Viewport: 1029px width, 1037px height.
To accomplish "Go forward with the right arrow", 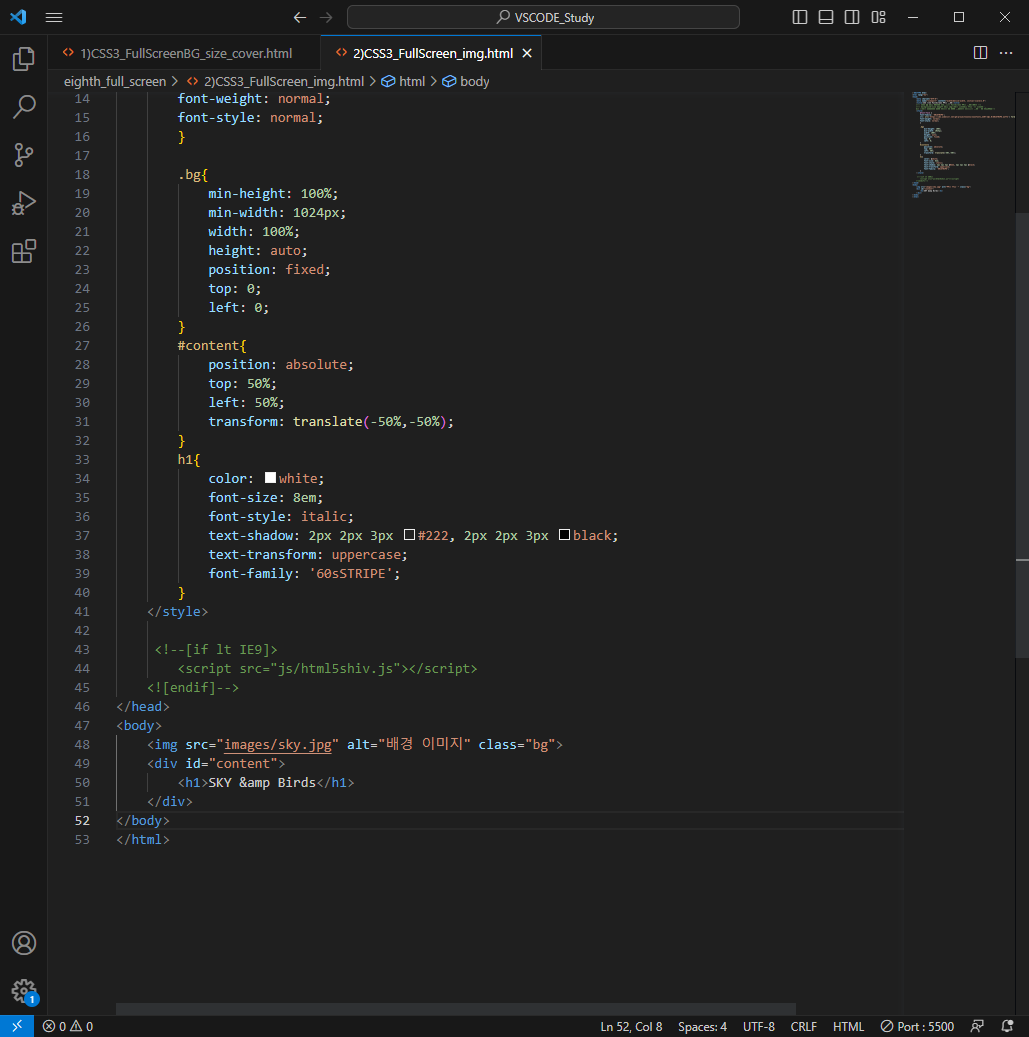I will tap(326, 17).
